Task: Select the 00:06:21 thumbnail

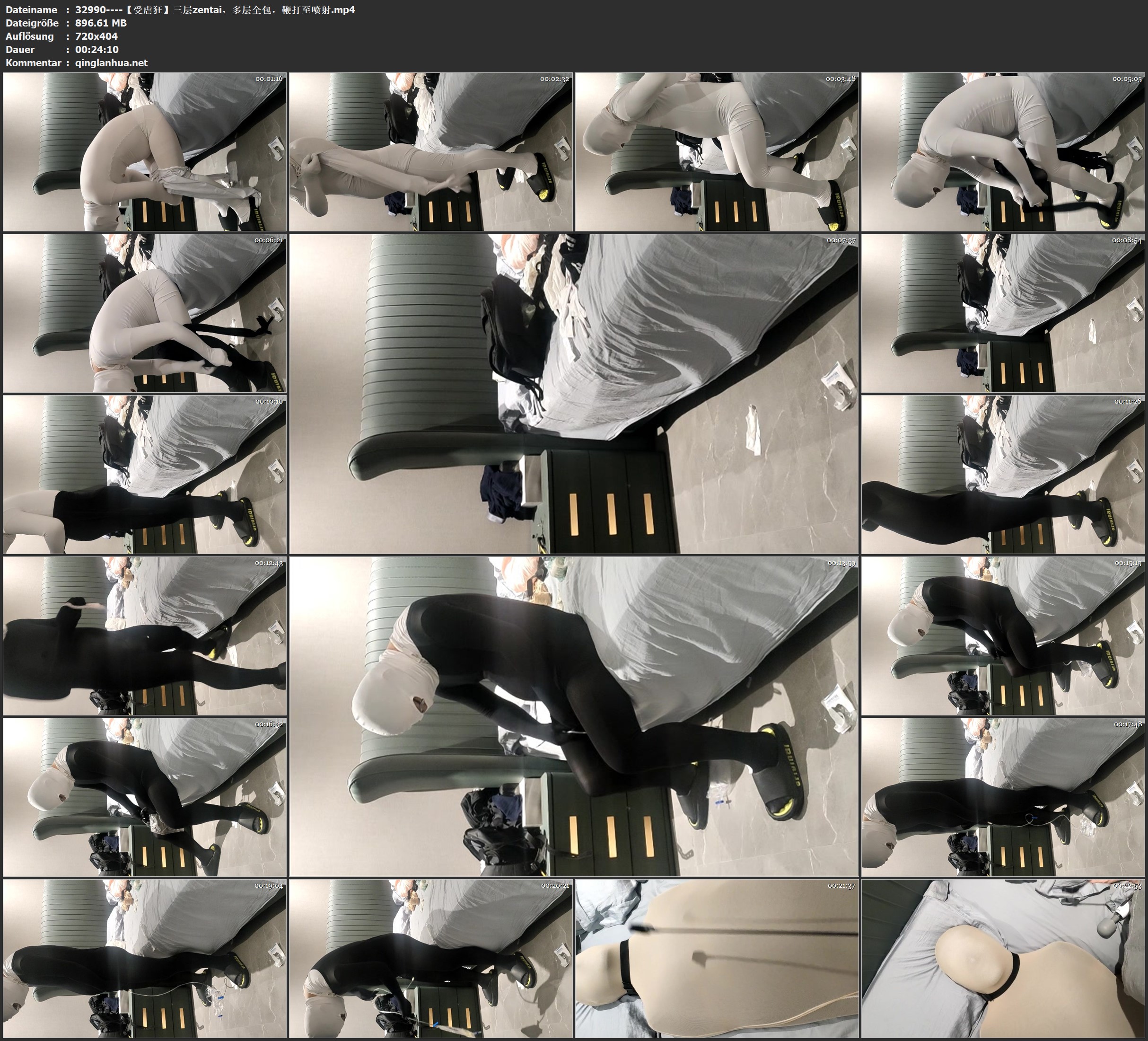Action: click(145, 313)
